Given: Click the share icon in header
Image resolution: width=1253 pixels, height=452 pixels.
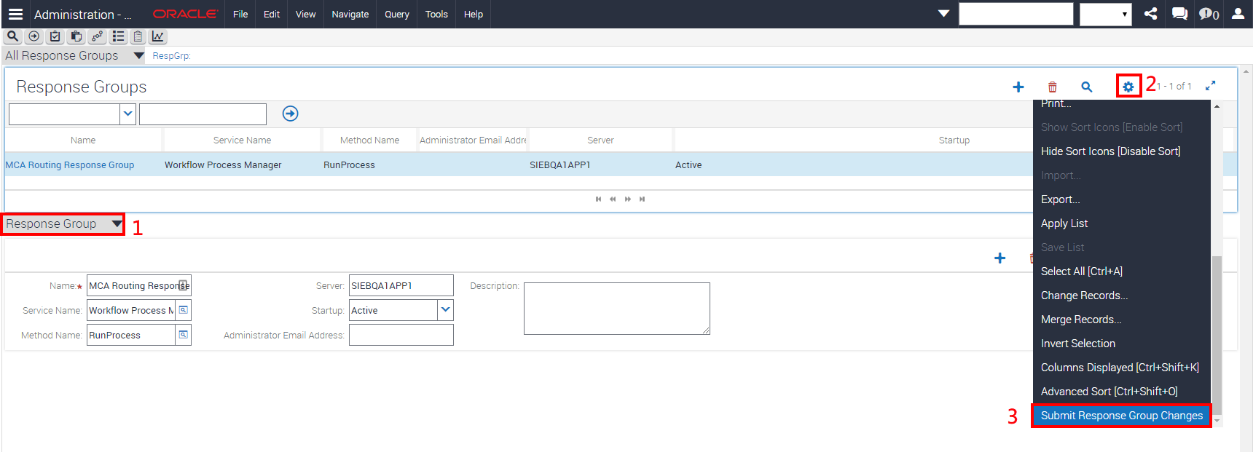Looking at the screenshot, I should tap(1150, 14).
